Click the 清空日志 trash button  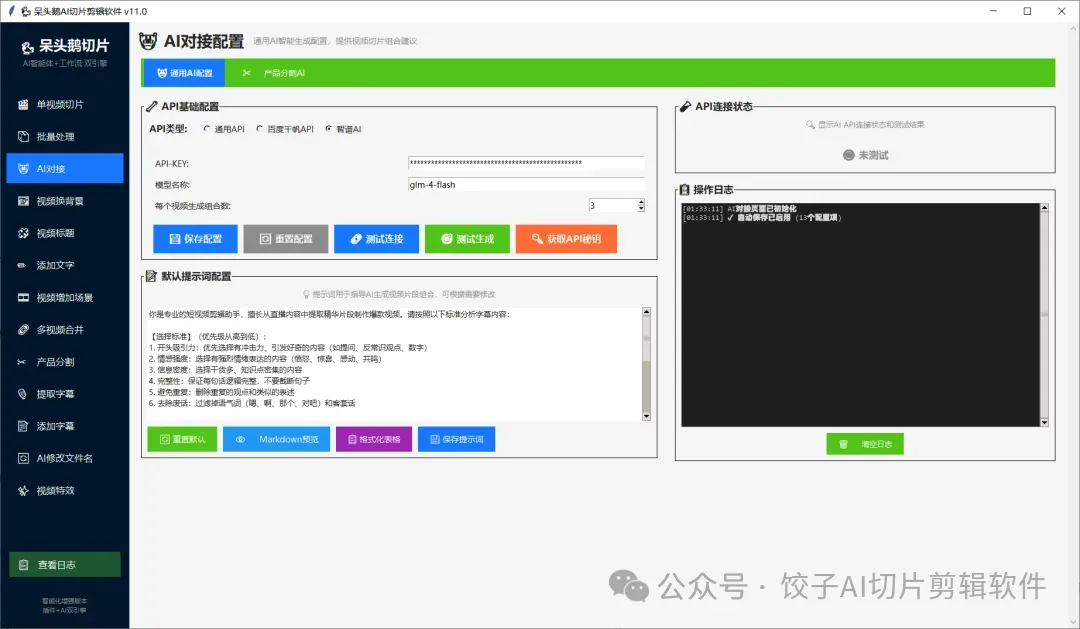pos(865,444)
